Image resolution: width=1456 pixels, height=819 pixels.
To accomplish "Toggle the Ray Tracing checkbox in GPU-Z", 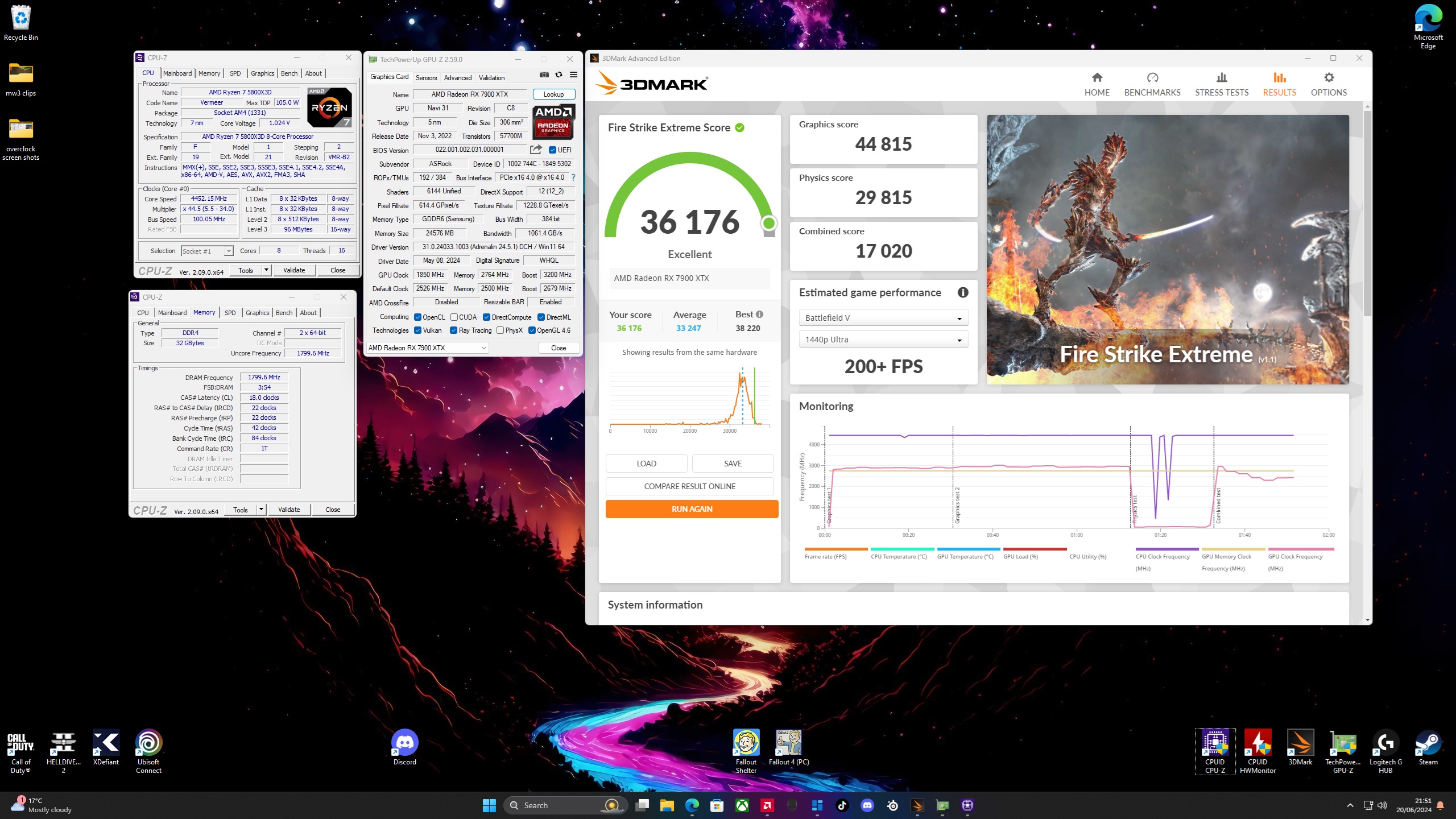I will pos(453,330).
